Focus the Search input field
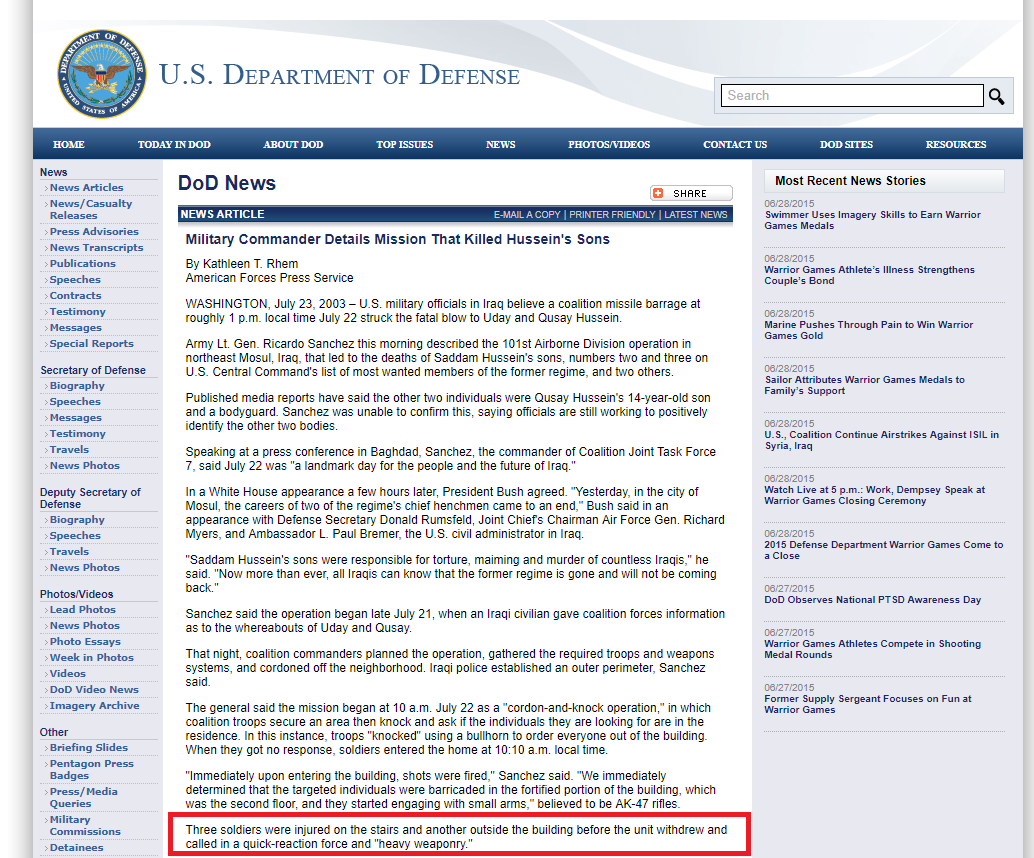 (851, 96)
